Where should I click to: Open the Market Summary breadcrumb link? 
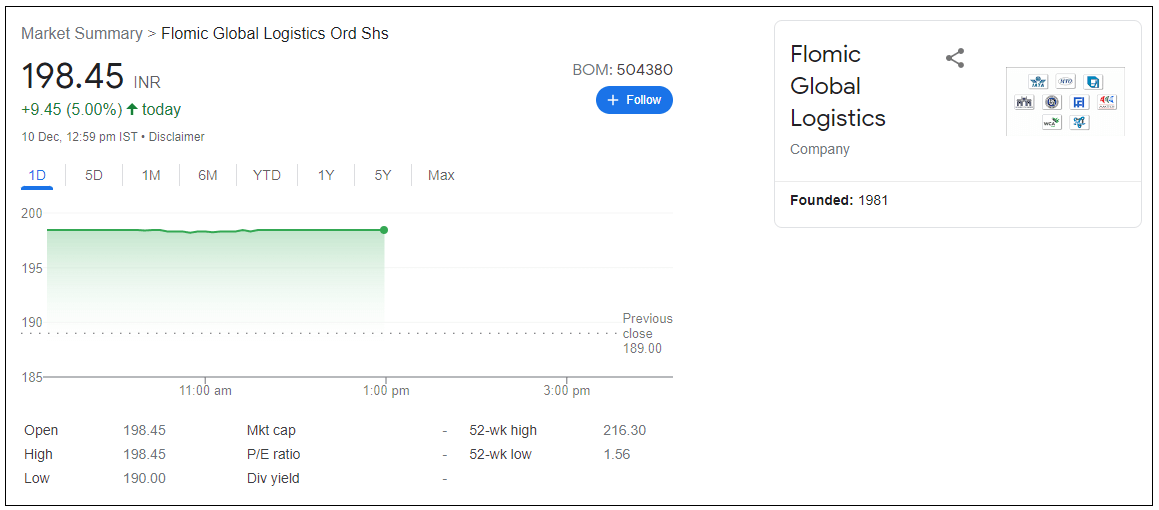click(82, 33)
